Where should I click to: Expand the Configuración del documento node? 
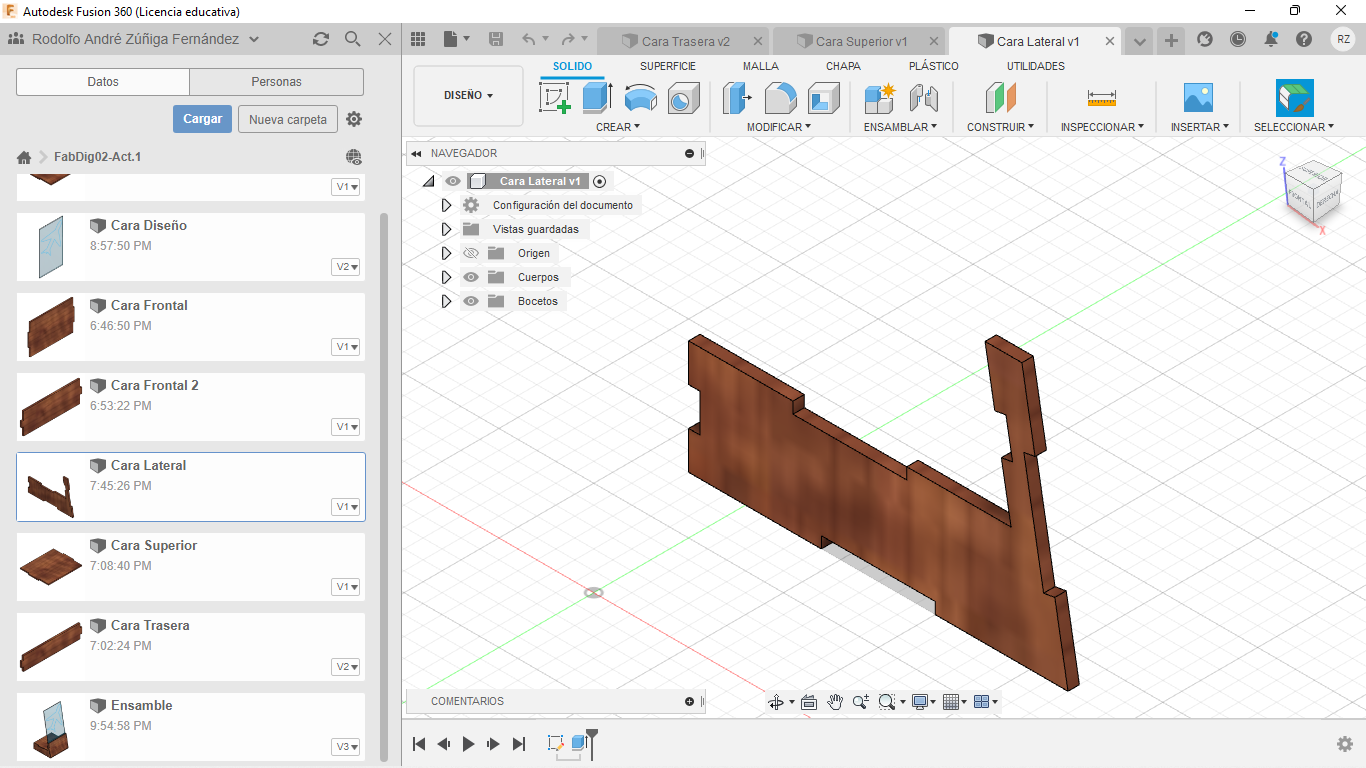[447, 205]
